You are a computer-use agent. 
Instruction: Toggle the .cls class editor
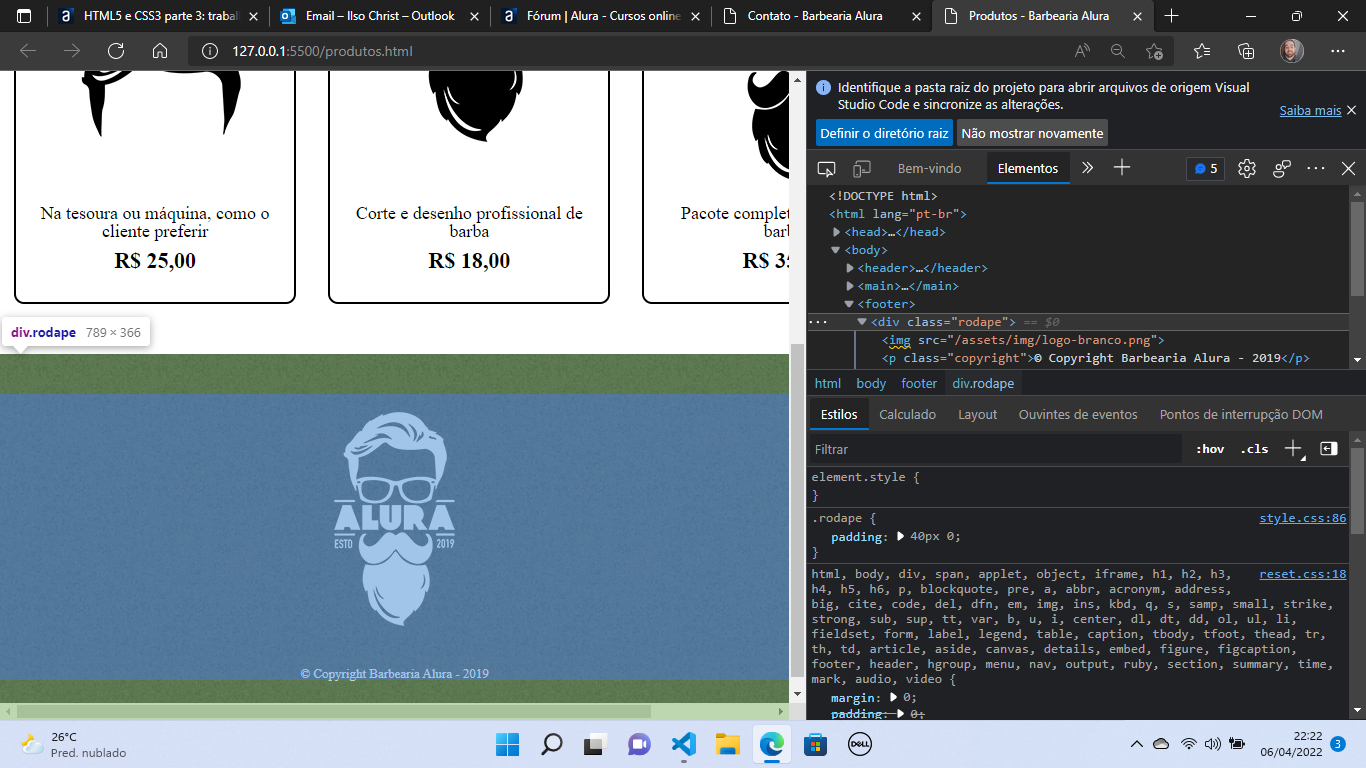click(x=1254, y=449)
